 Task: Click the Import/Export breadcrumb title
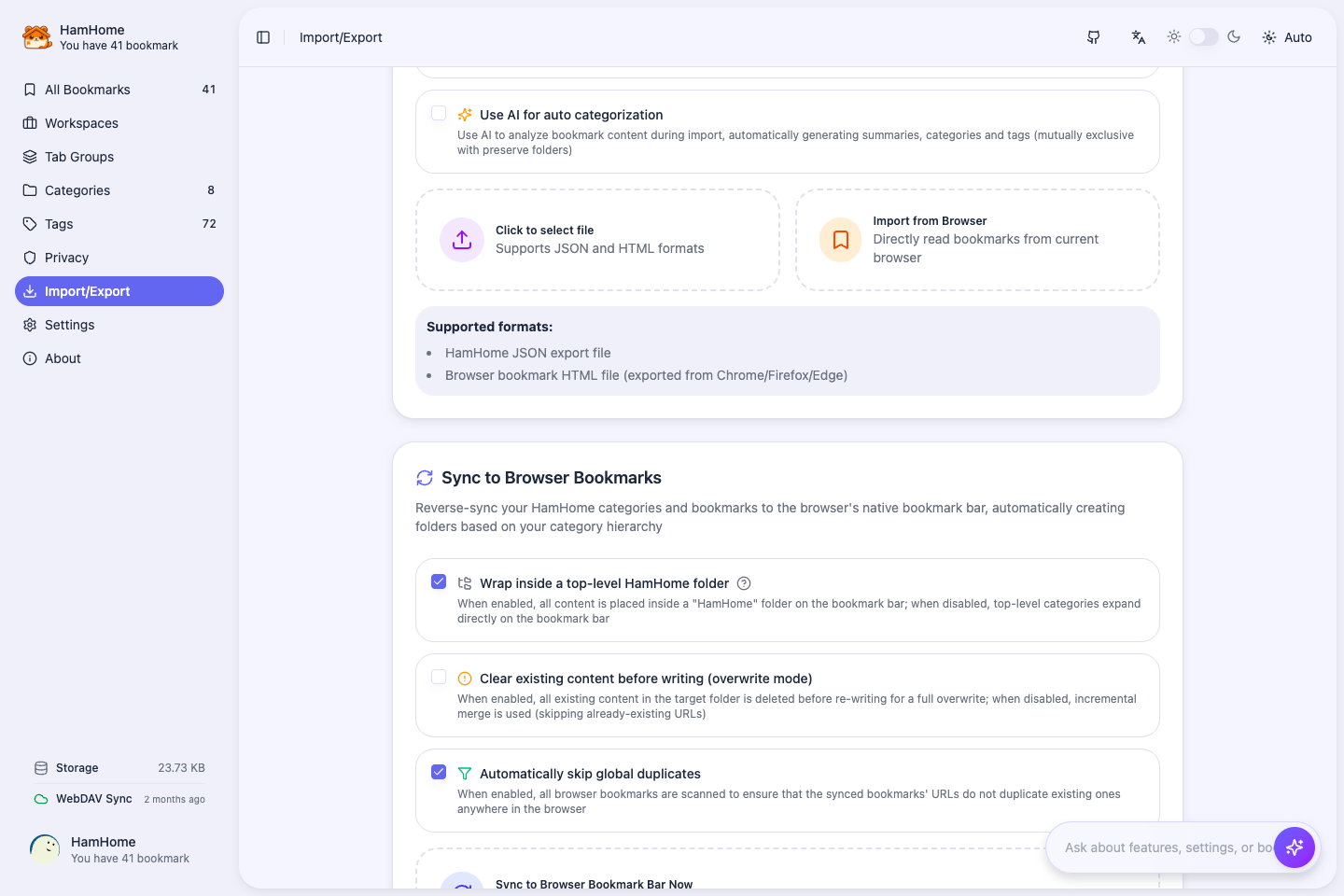341,37
